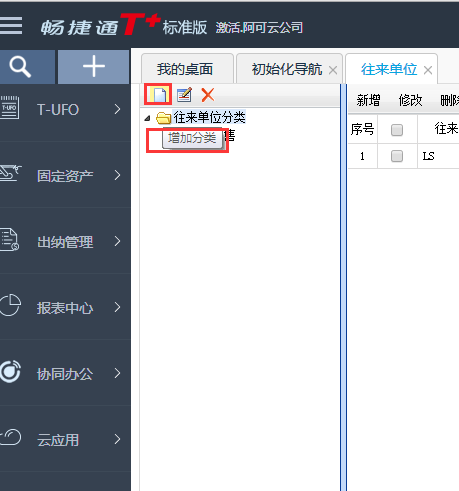Check the row 1 LS checkbox
This screenshot has height=491, width=459.
(x=397, y=156)
